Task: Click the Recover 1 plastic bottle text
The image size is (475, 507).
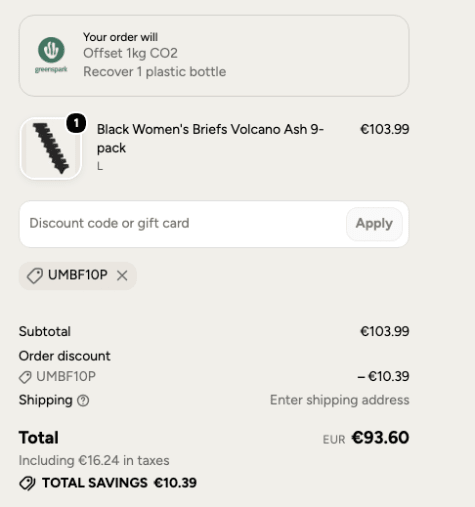Action: point(155,72)
